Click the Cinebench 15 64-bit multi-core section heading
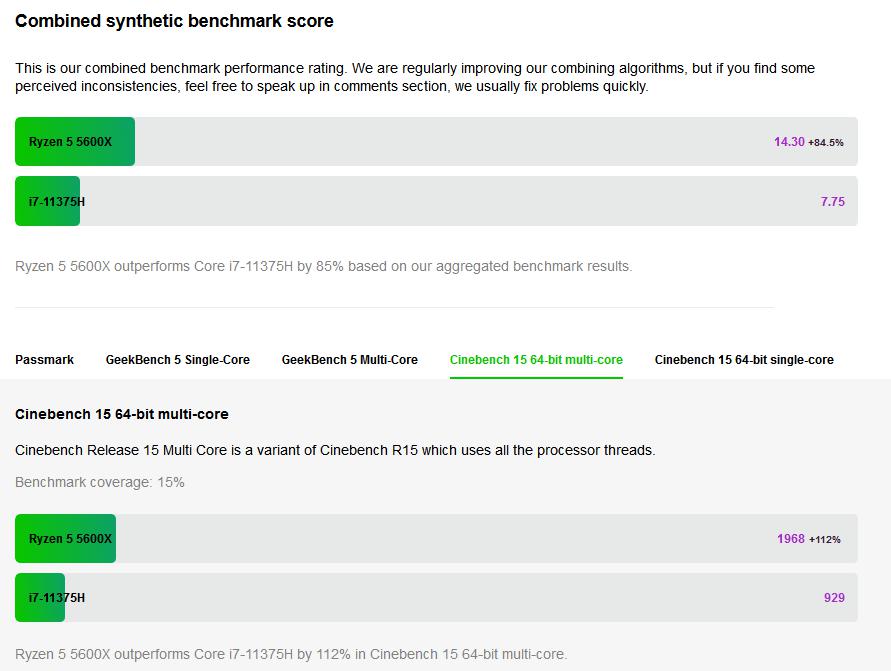Image resolution: width=891 pixels, height=671 pixels. [x=122, y=414]
